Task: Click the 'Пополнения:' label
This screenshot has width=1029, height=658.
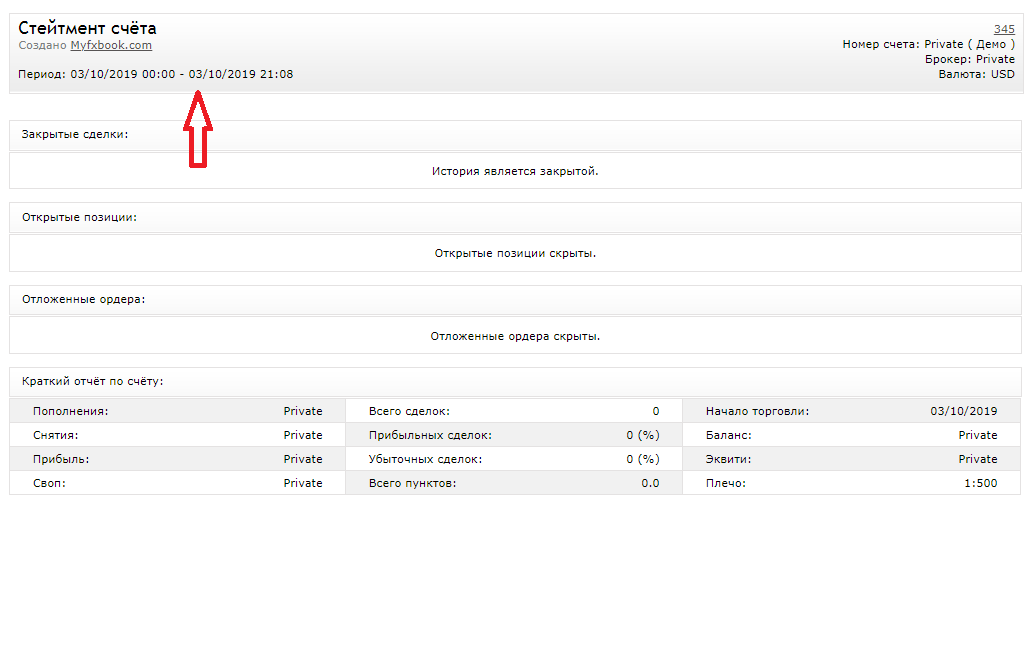Action: (70, 411)
